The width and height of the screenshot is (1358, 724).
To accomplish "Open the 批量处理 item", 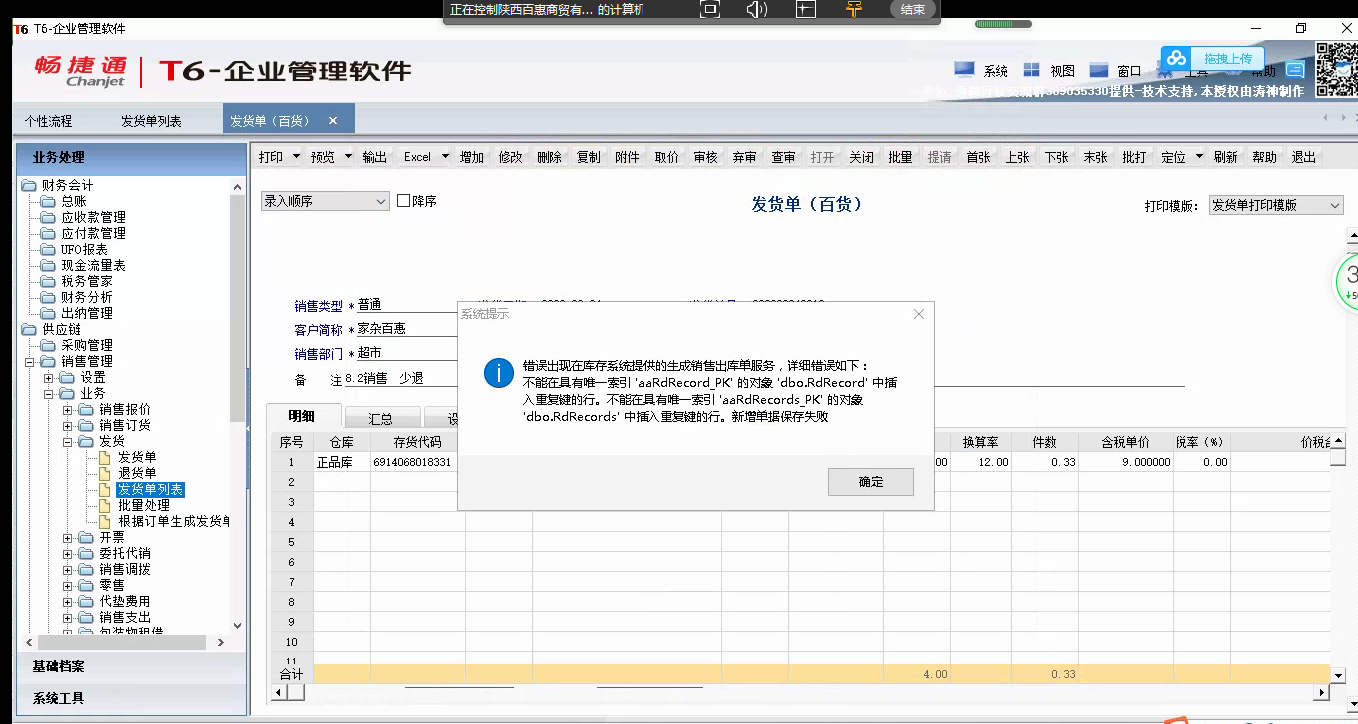I will click(x=144, y=505).
